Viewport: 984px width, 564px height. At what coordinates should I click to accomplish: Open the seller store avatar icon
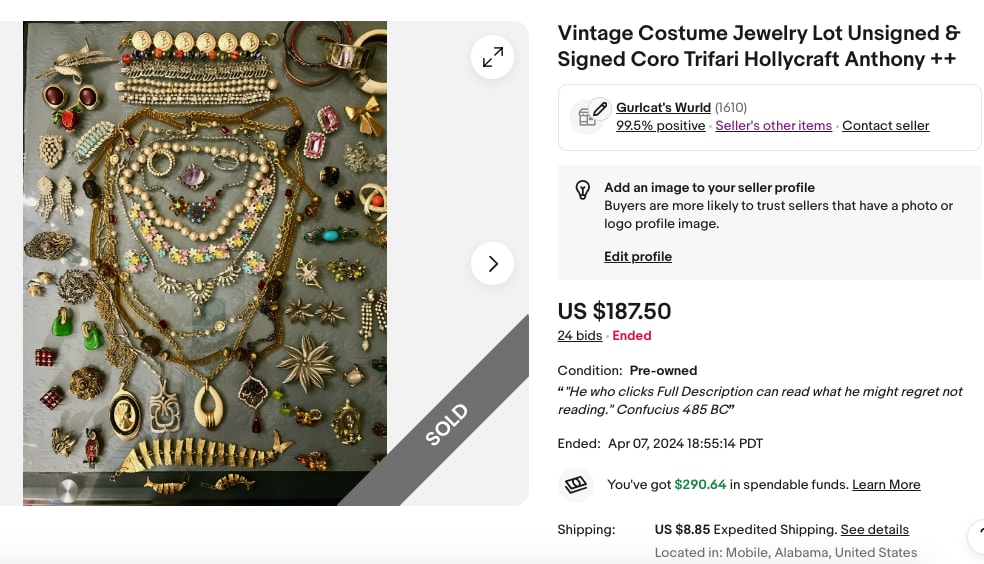click(x=585, y=117)
